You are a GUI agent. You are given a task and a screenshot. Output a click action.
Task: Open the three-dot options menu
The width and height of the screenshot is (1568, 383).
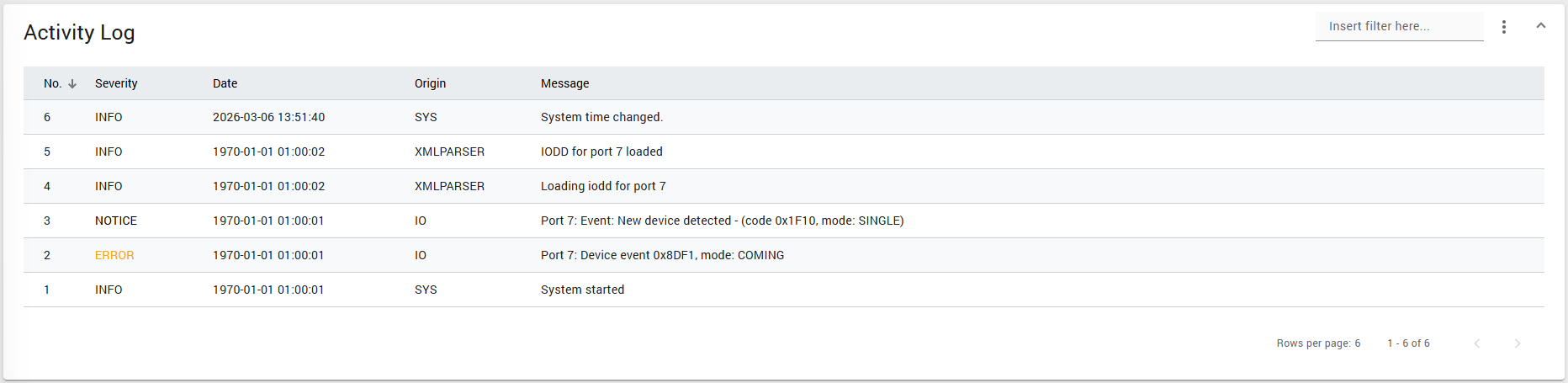tap(1504, 27)
